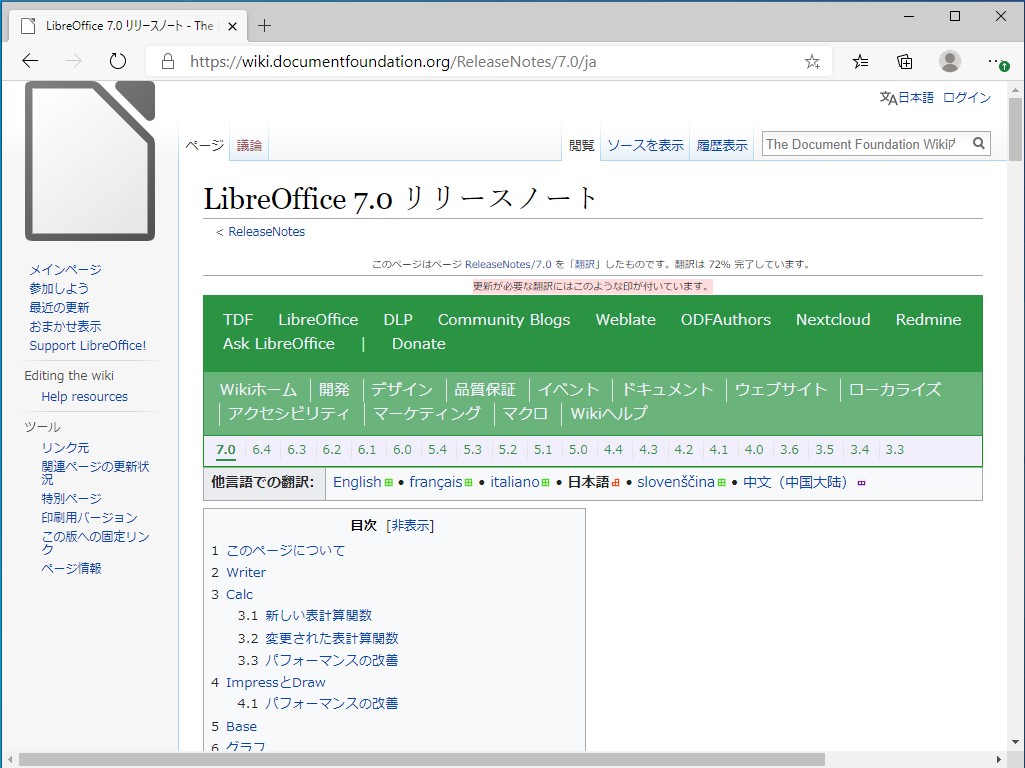The height and width of the screenshot is (768, 1025).
Task: Open the Collections icon in the browser toolbar
Action: (x=904, y=61)
